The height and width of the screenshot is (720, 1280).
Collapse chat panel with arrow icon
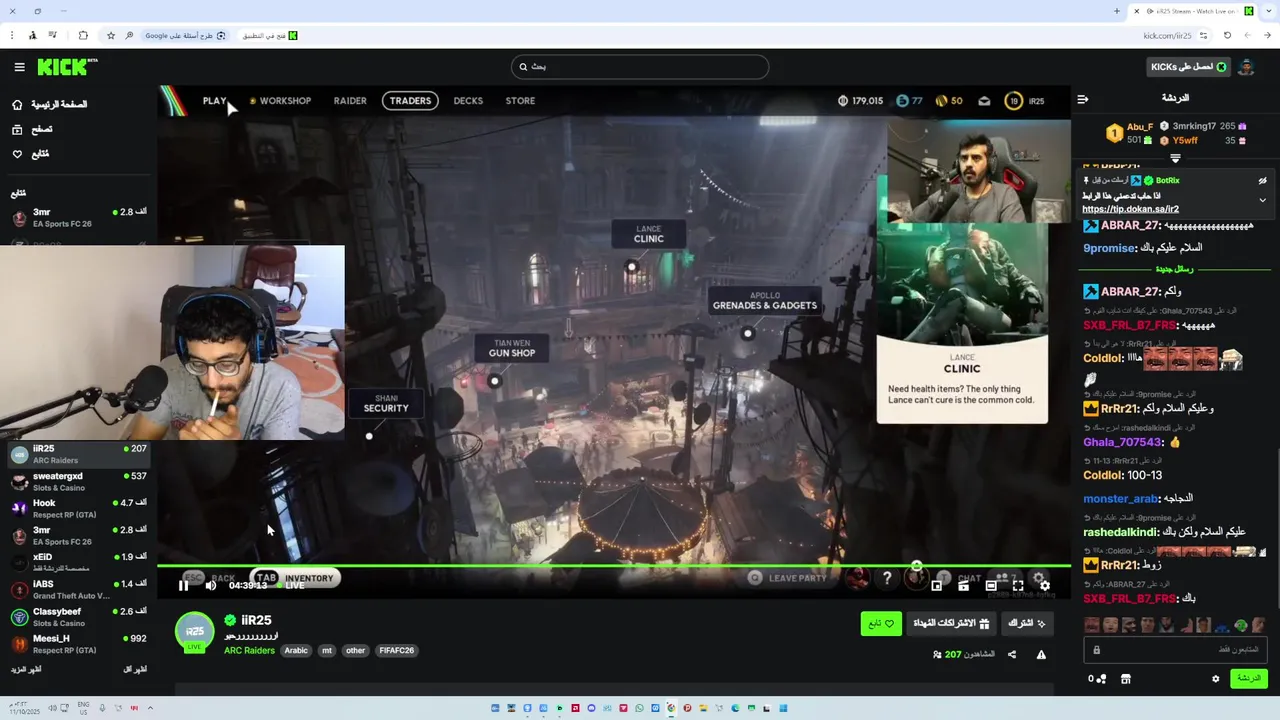pyautogui.click(x=1082, y=99)
